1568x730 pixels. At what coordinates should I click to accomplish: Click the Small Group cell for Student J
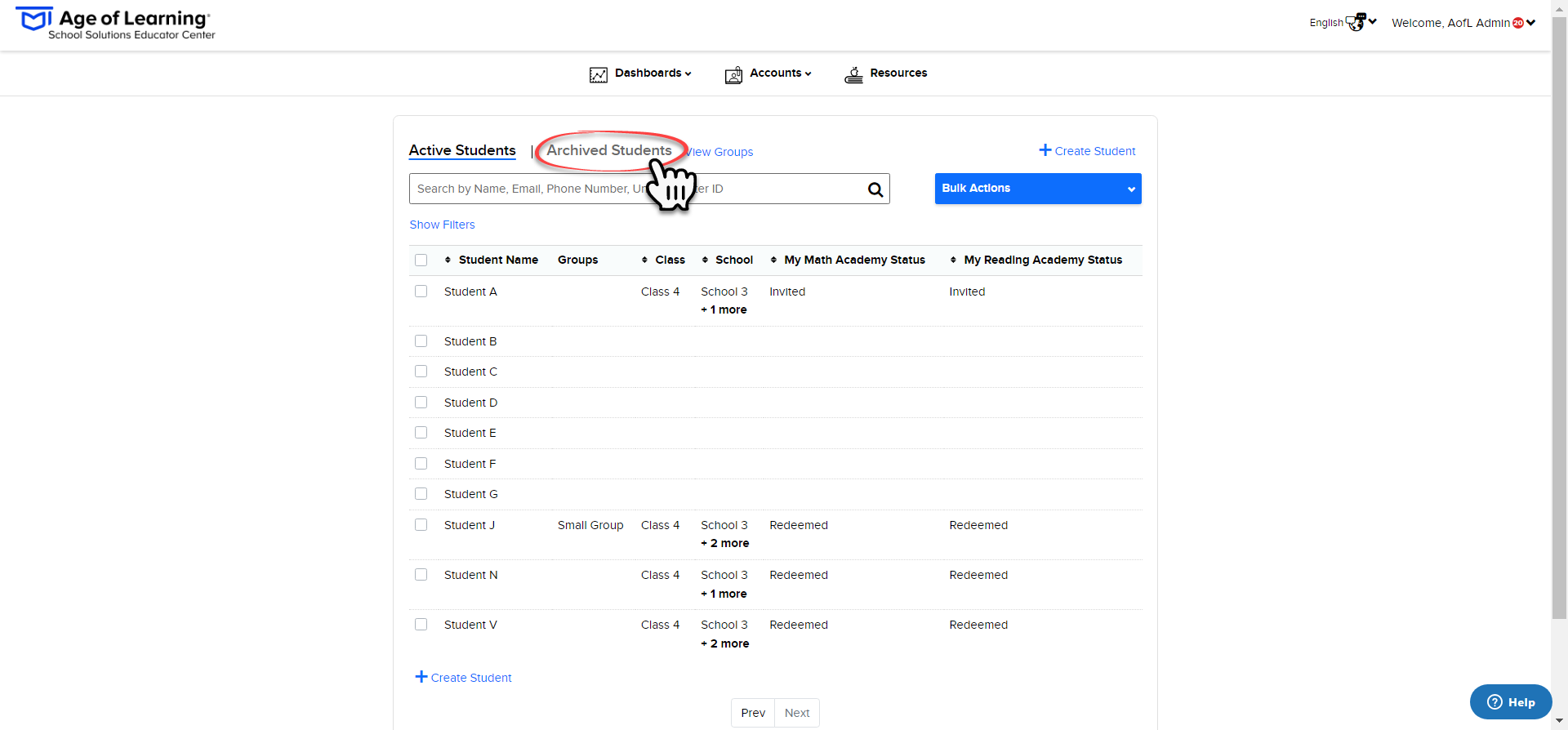(x=590, y=525)
